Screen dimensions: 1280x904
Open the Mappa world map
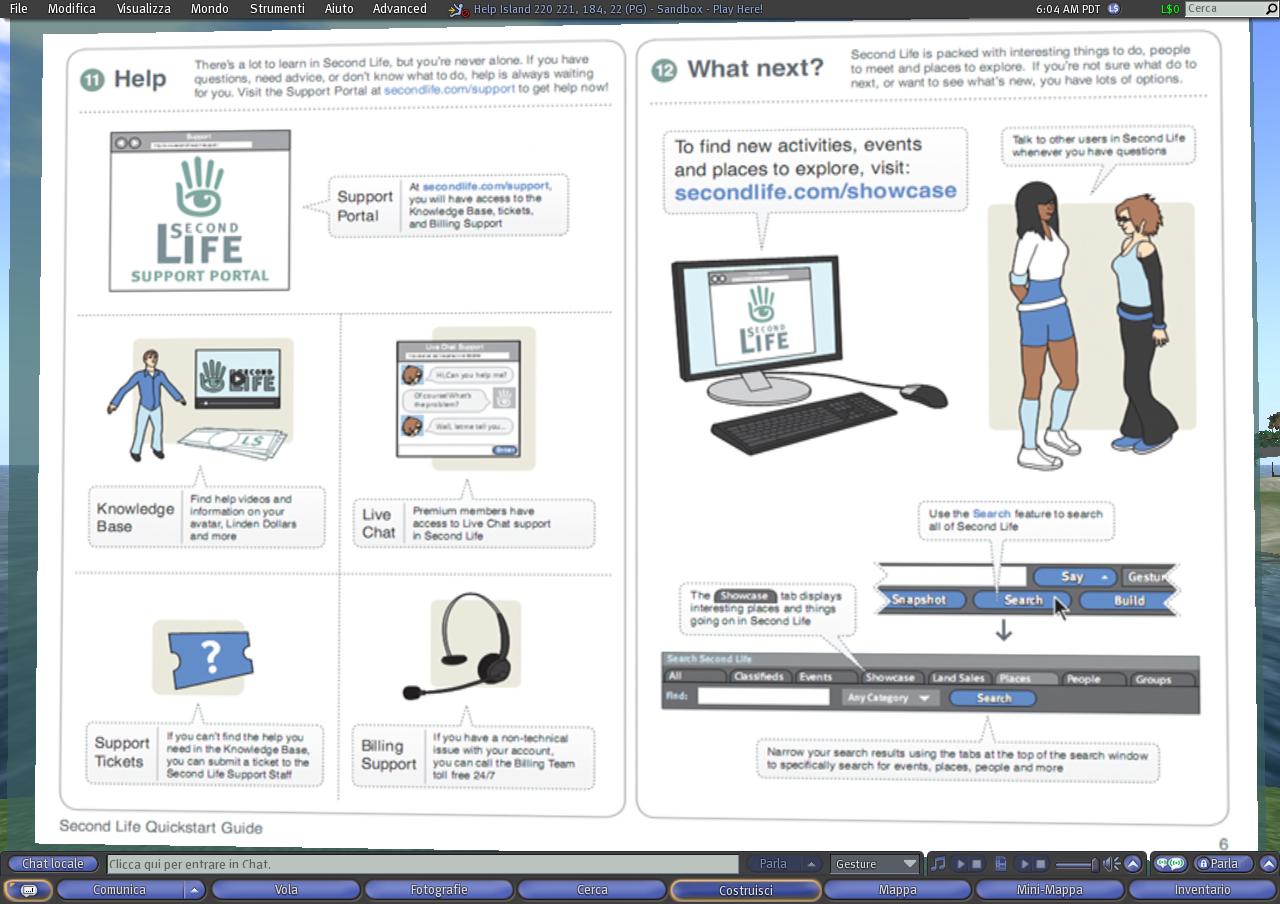coord(898,890)
